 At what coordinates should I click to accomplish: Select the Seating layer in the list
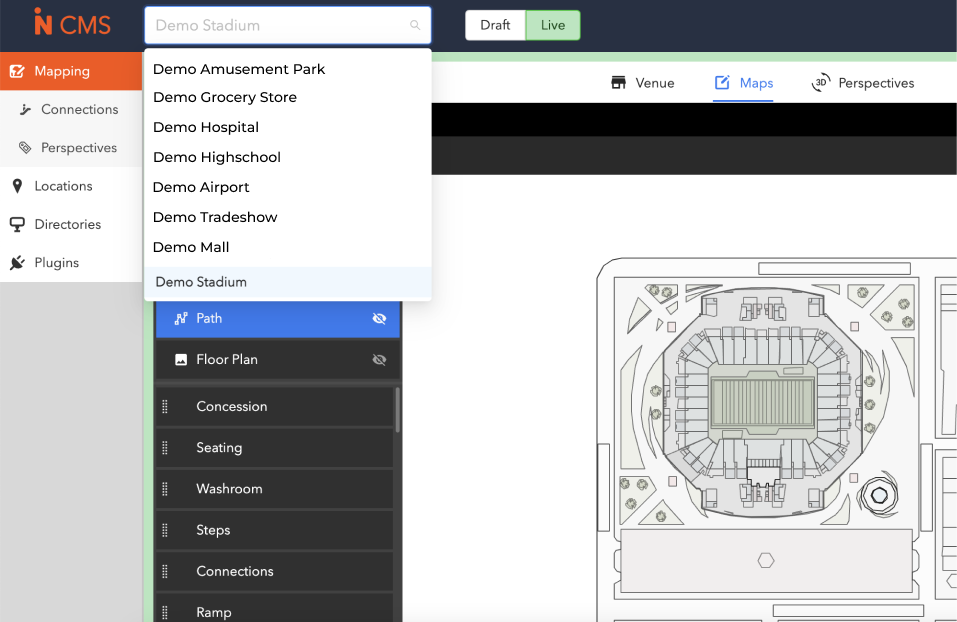click(222, 448)
